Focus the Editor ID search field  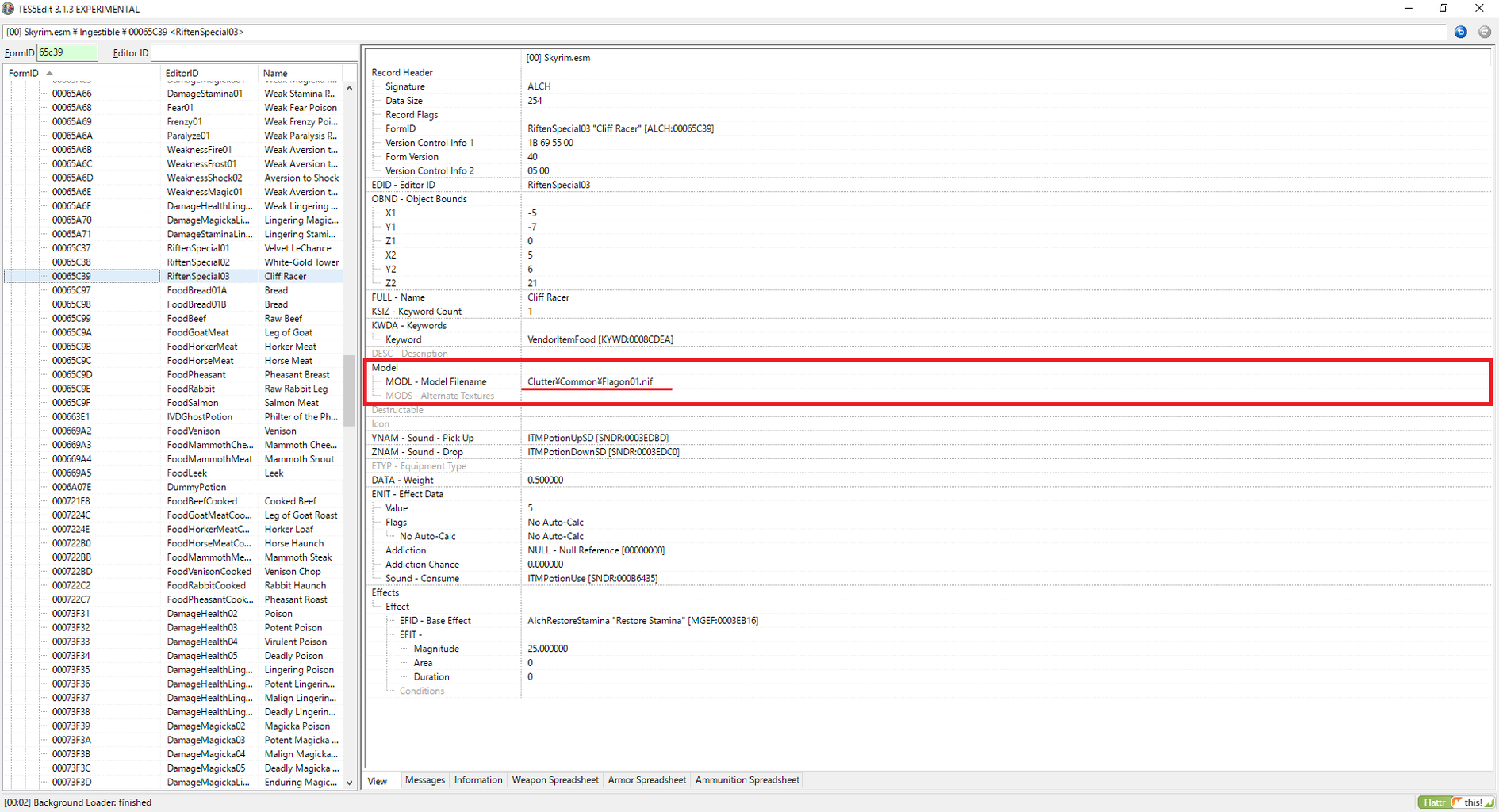coord(254,52)
